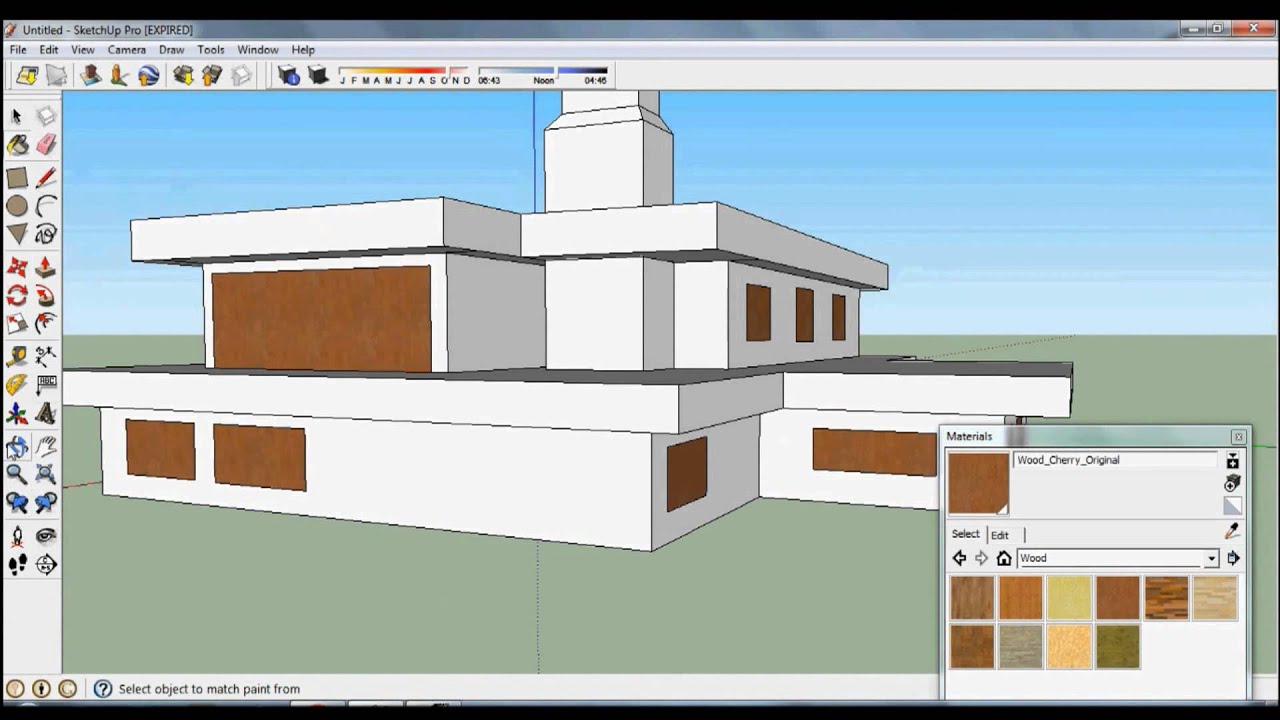This screenshot has height=720, width=1280.
Task: Switch to Materials Select tab
Action: [x=965, y=534]
